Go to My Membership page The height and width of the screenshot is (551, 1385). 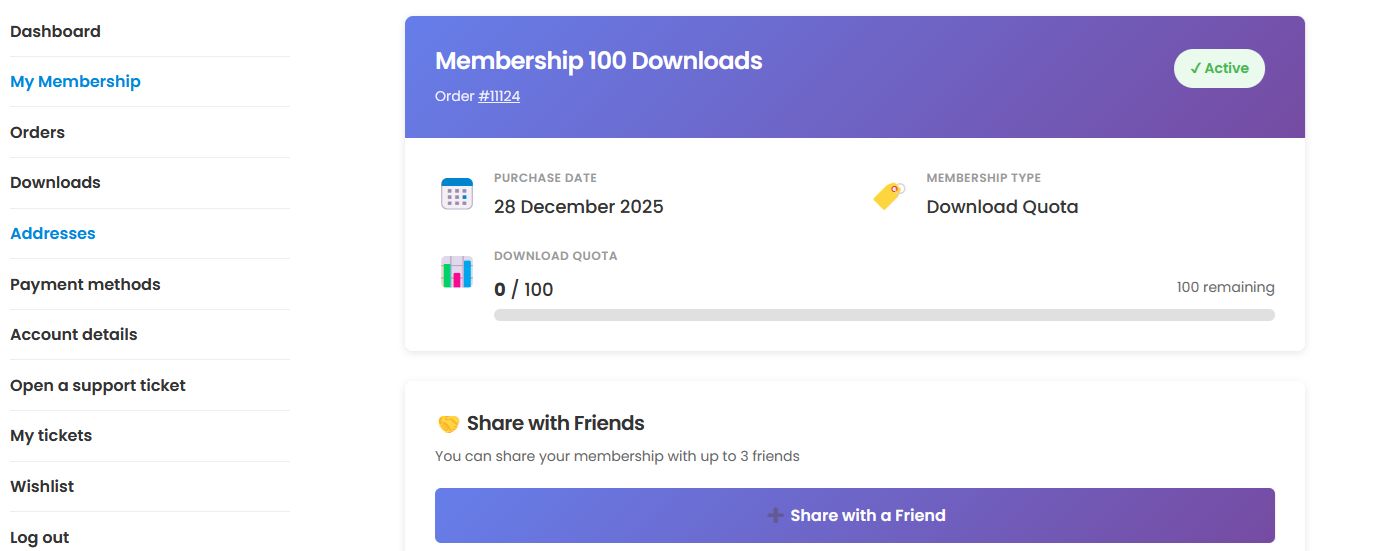(x=75, y=82)
